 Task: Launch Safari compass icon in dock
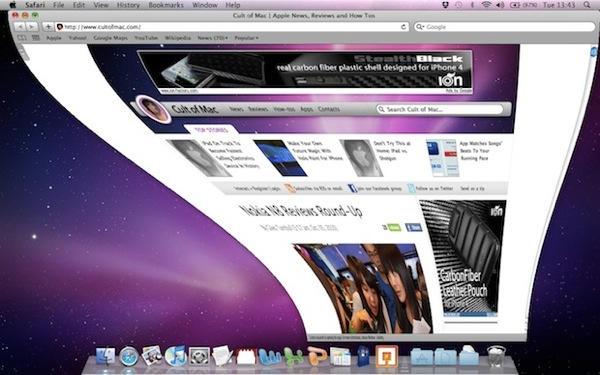129,357
